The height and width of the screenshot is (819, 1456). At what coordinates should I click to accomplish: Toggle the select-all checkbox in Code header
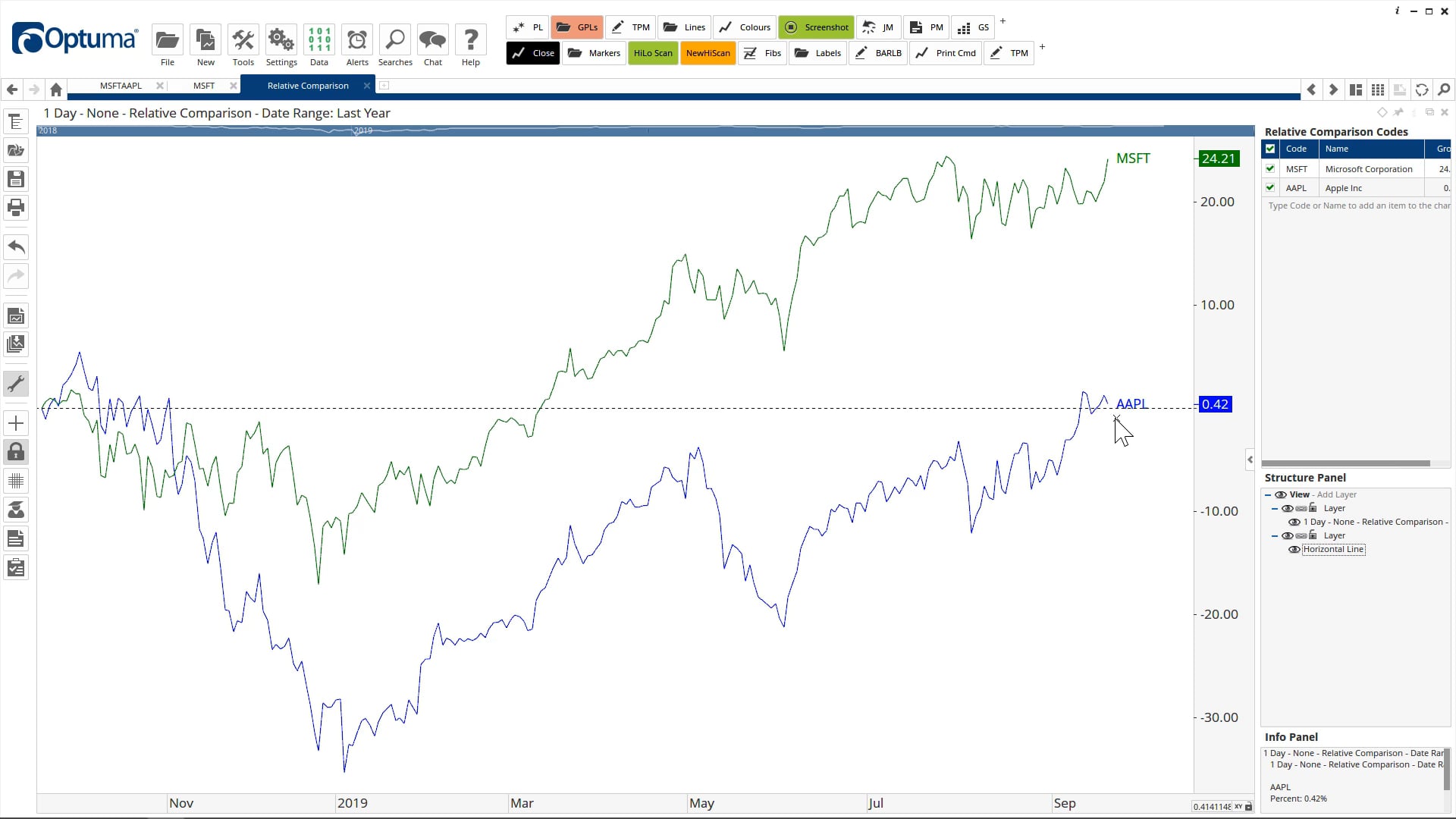point(1270,149)
